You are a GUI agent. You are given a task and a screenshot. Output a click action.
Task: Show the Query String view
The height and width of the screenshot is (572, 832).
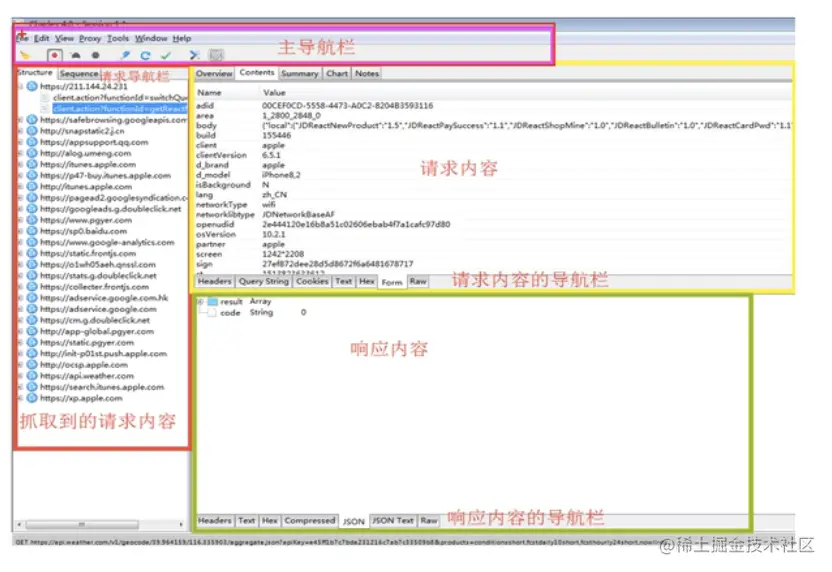tap(263, 281)
